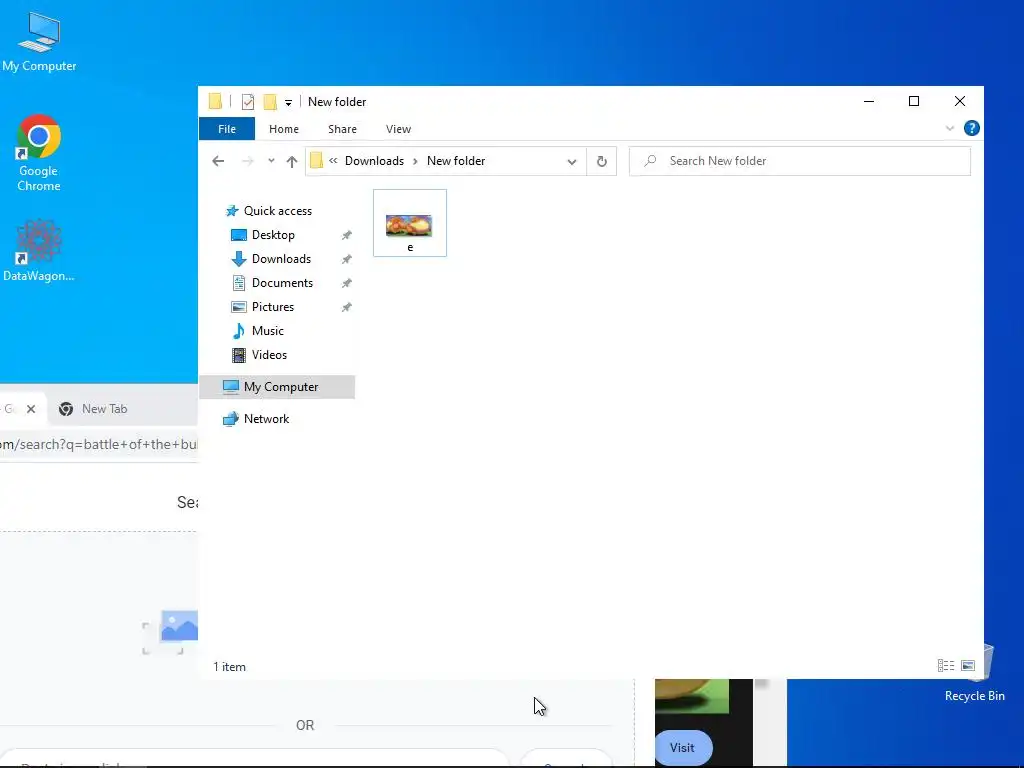The image size is (1024, 768).
Task: Go up one folder level
Action: point(291,161)
